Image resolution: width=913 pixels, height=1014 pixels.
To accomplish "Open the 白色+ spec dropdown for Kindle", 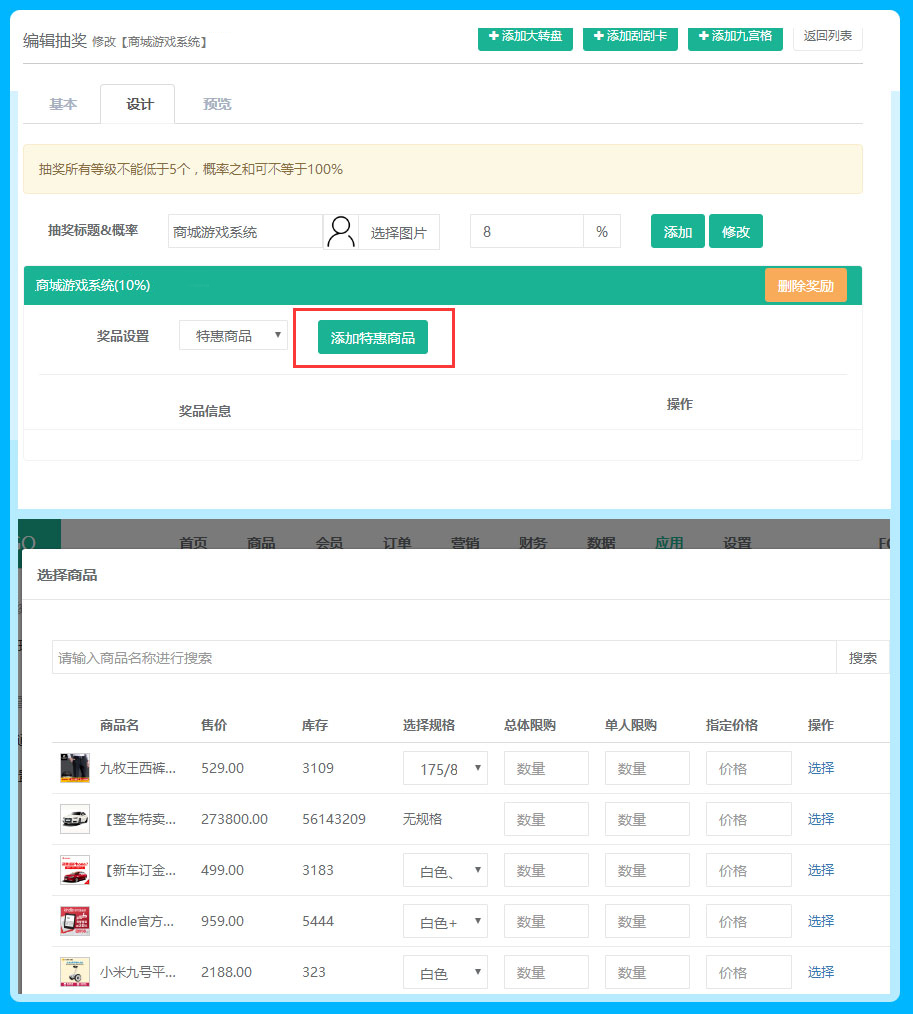I will tap(445, 922).
